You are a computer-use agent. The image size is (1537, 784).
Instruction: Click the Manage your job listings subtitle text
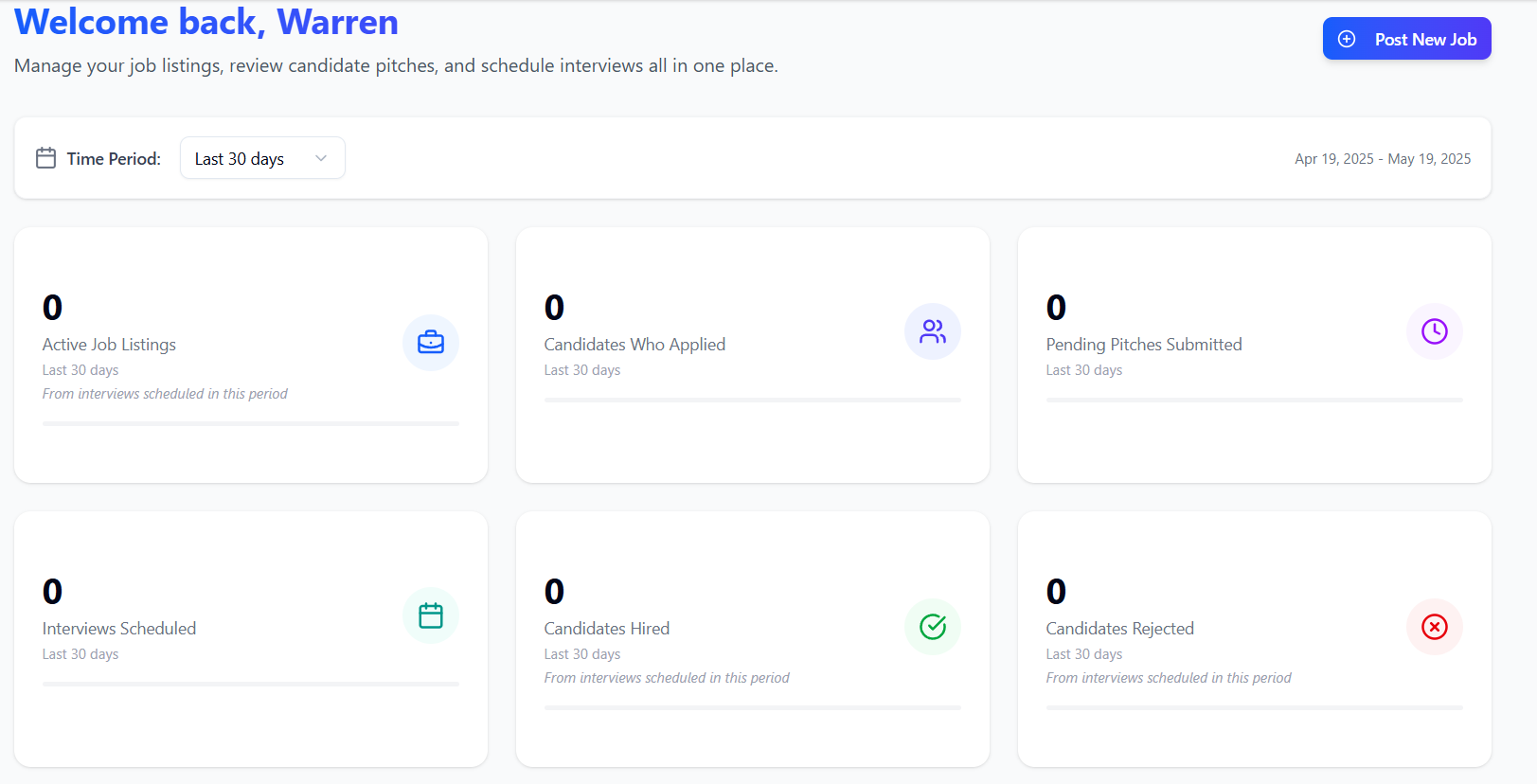pos(396,66)
